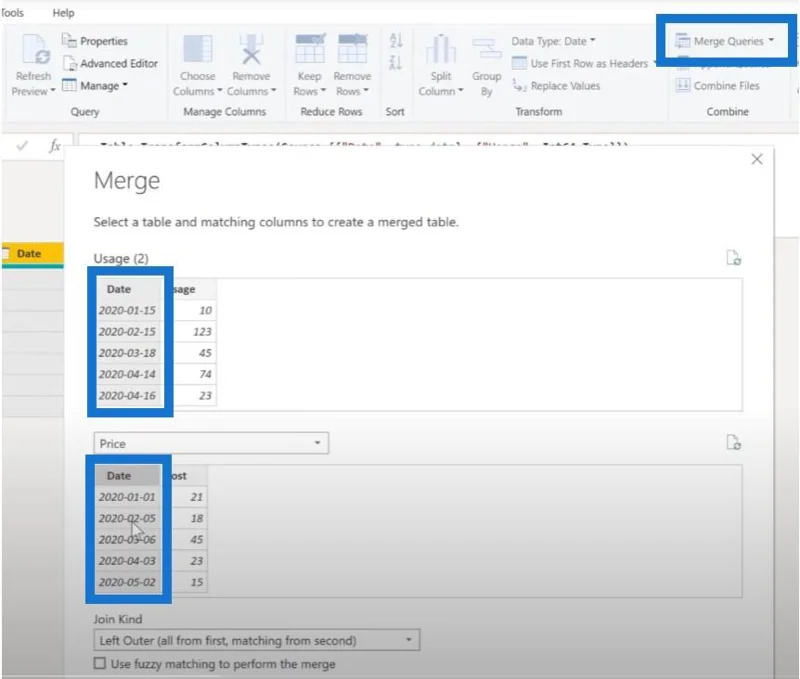Click the formula bar checkmark icon
The image size is (800, 679).
pos(22,146)
